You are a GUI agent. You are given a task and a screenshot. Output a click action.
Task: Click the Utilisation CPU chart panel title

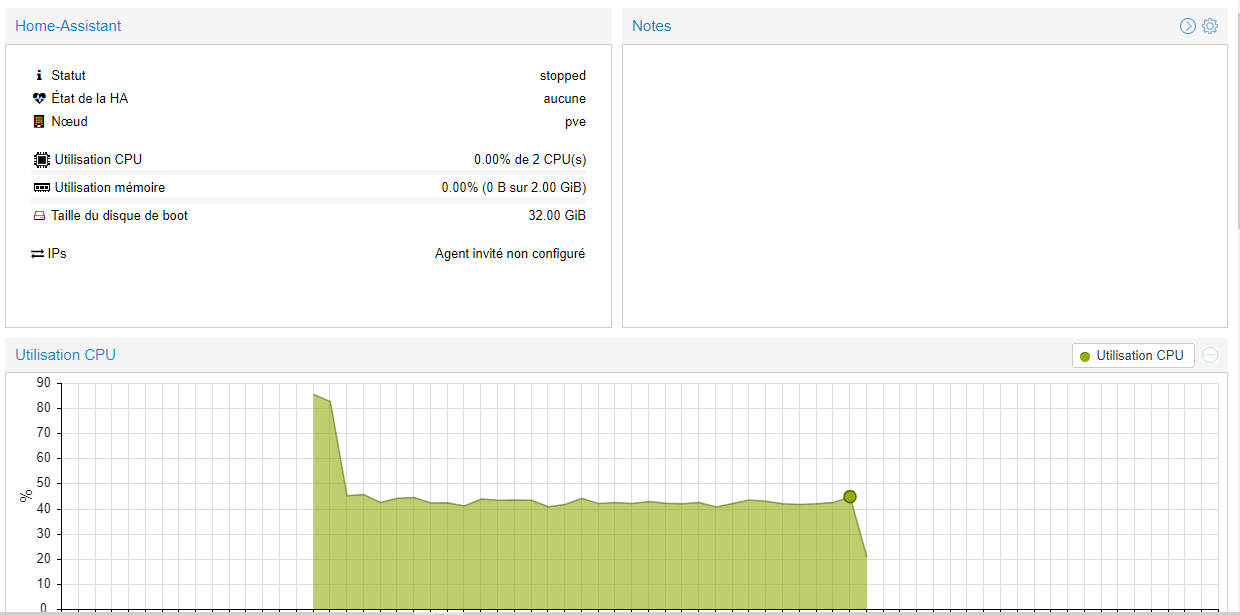pos(65,355)
